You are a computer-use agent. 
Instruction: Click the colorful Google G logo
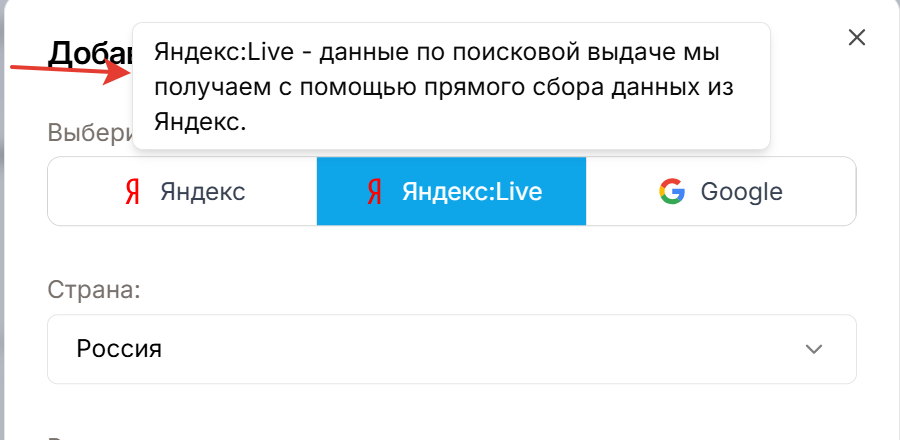[x=672, y=192]
